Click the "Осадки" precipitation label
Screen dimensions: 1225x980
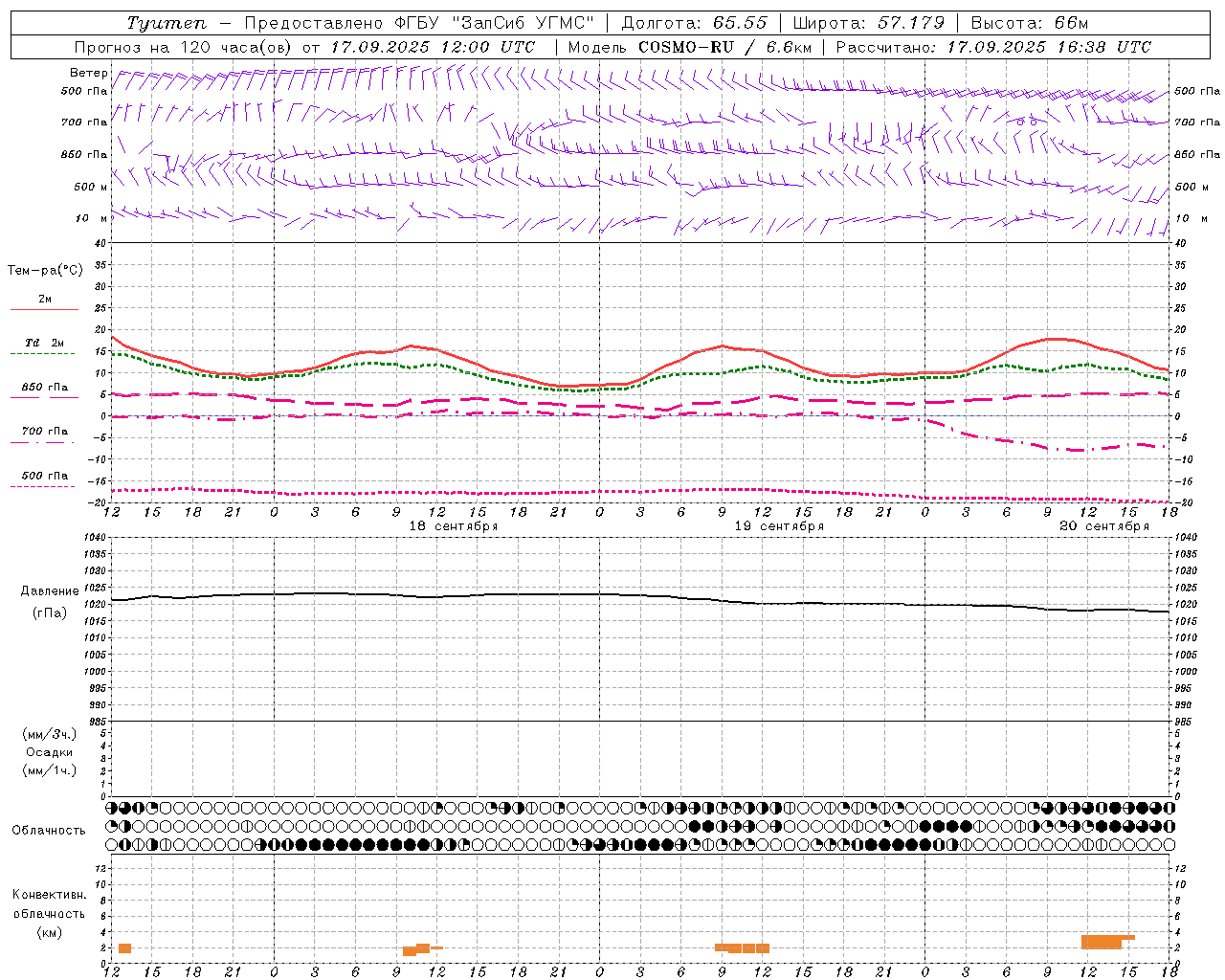pyautogui.click(x=50, y=752)
